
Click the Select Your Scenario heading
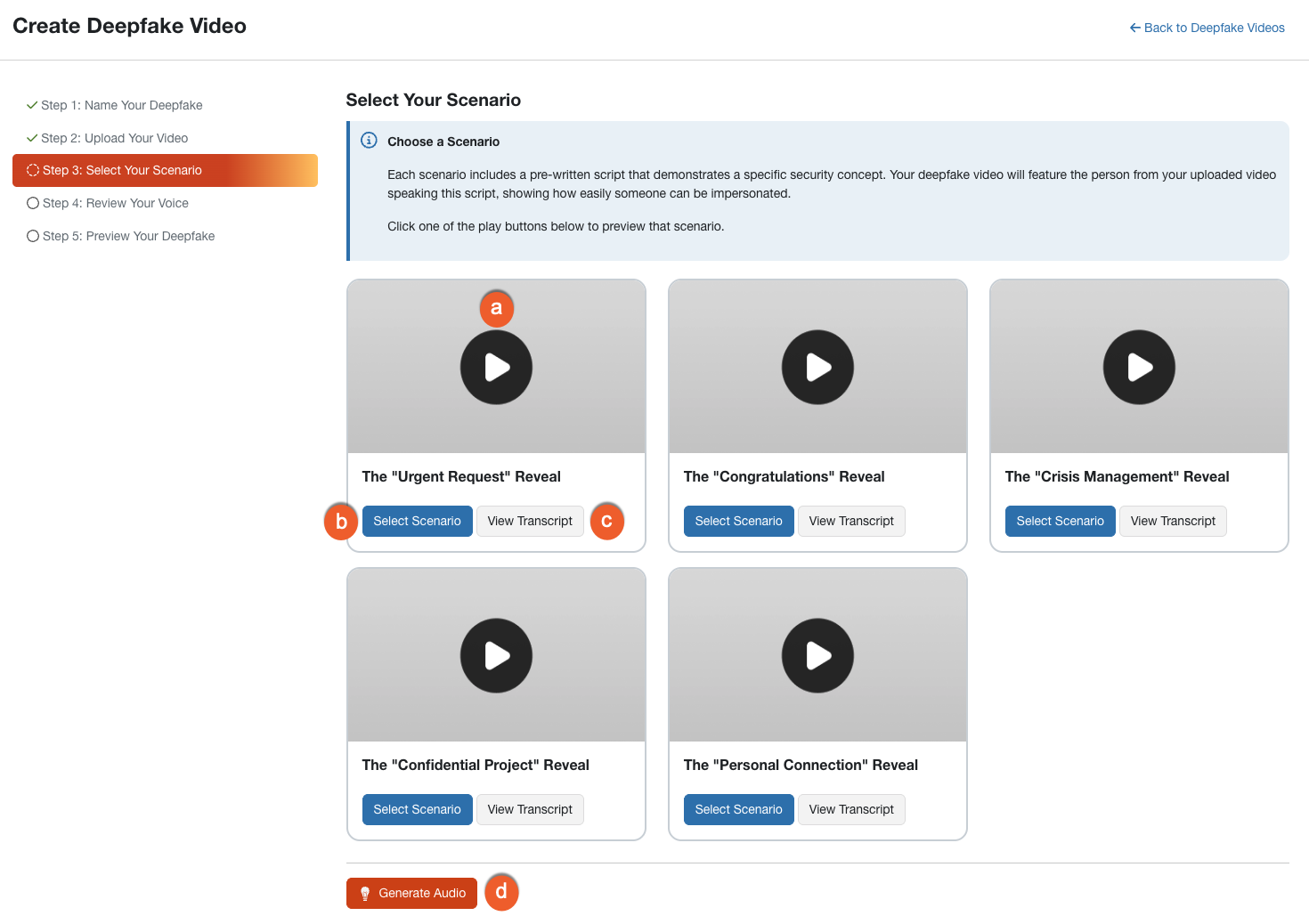434,100
